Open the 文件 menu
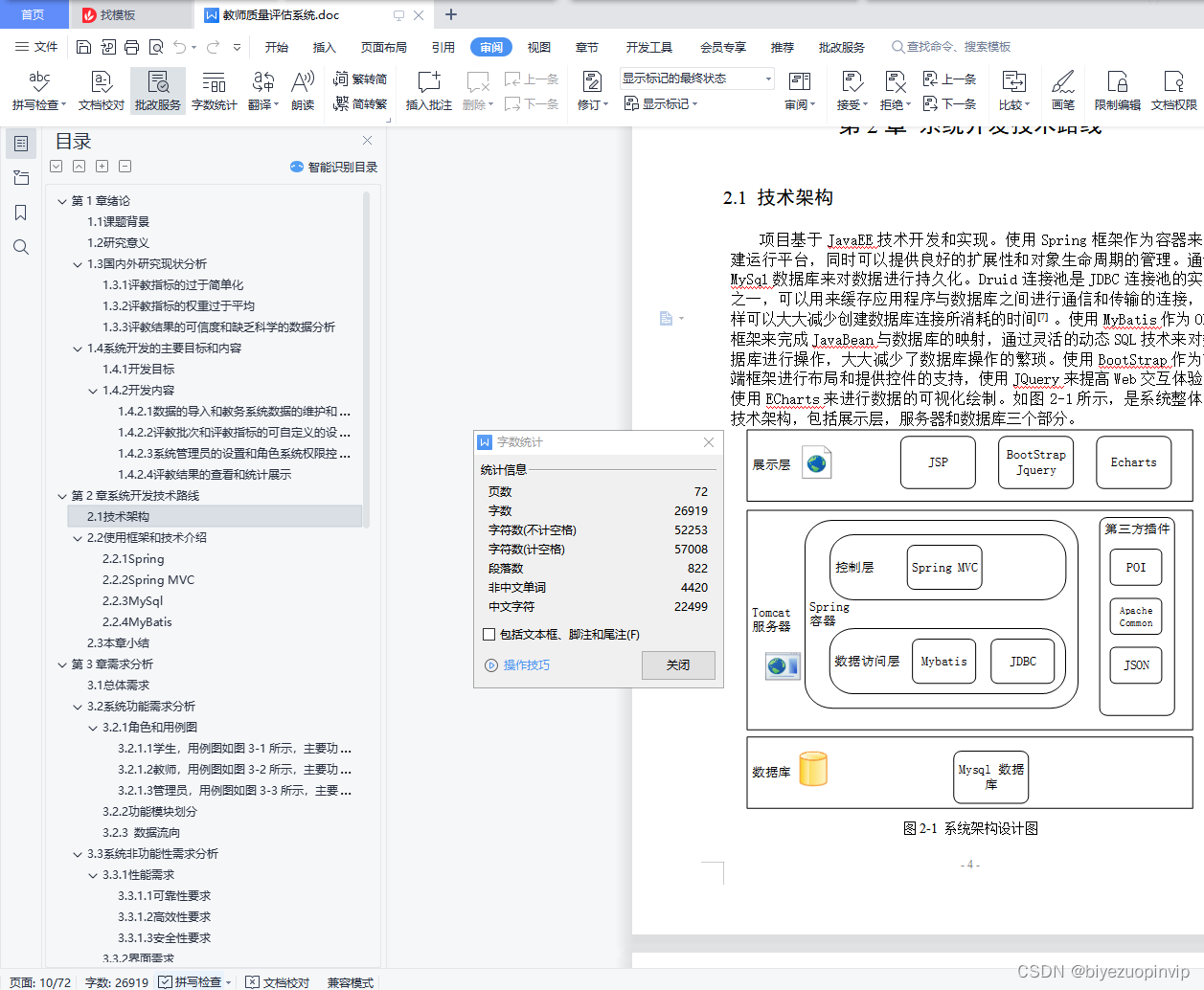This screenshot has width=1204, height=990. (x=37, y=47)
